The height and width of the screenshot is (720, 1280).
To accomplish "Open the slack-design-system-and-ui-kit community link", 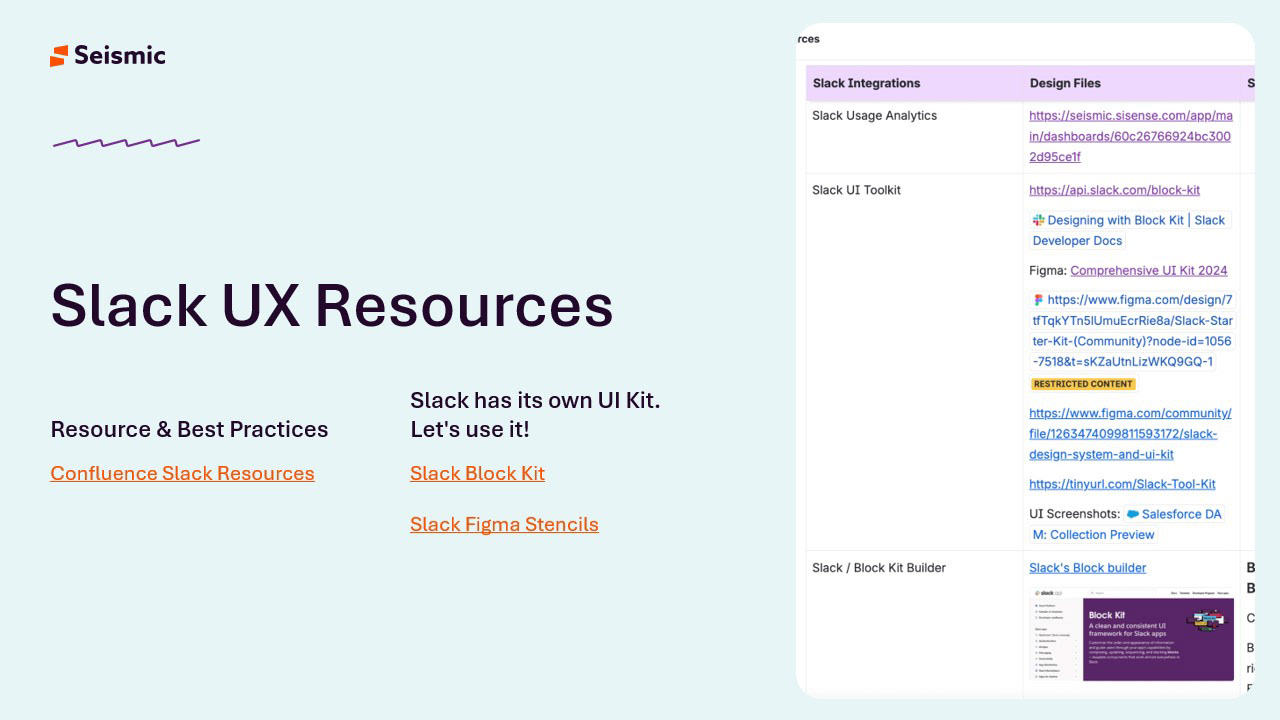I will (x=1130, y=434).
